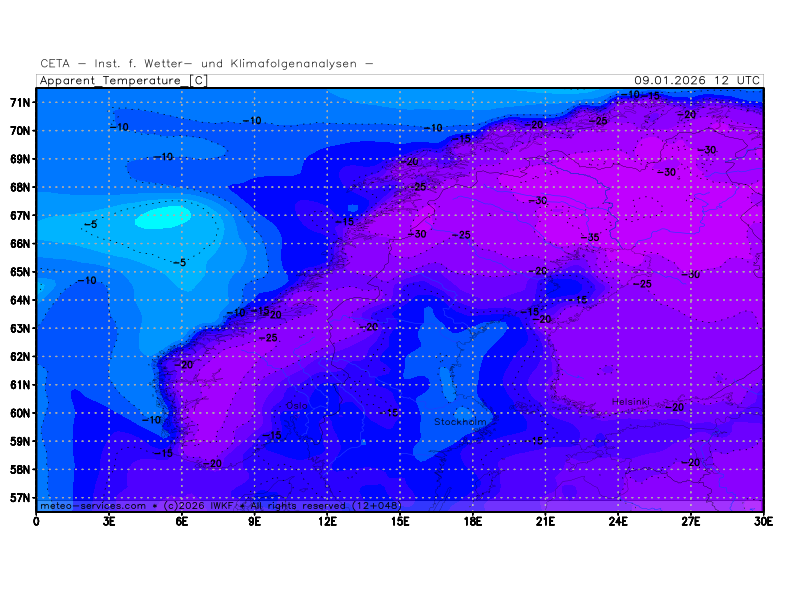800x600 pixels.
Task: Click the Helsinki city label
Action: [x=631, y=402]
